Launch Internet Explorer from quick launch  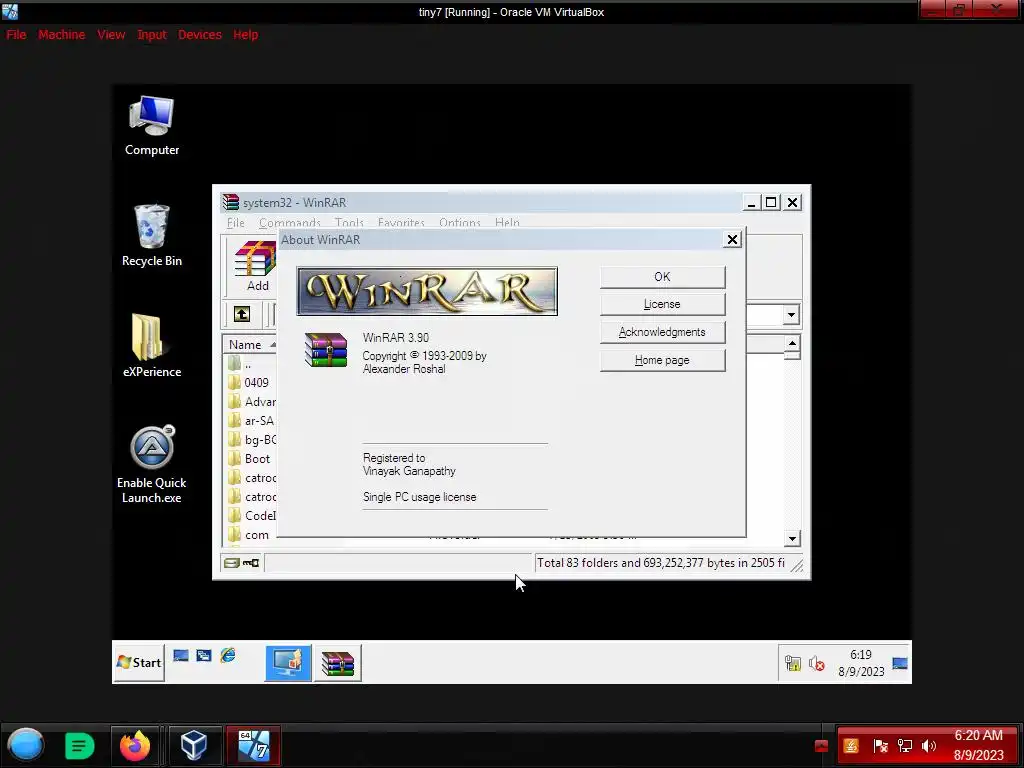[227, 655]
